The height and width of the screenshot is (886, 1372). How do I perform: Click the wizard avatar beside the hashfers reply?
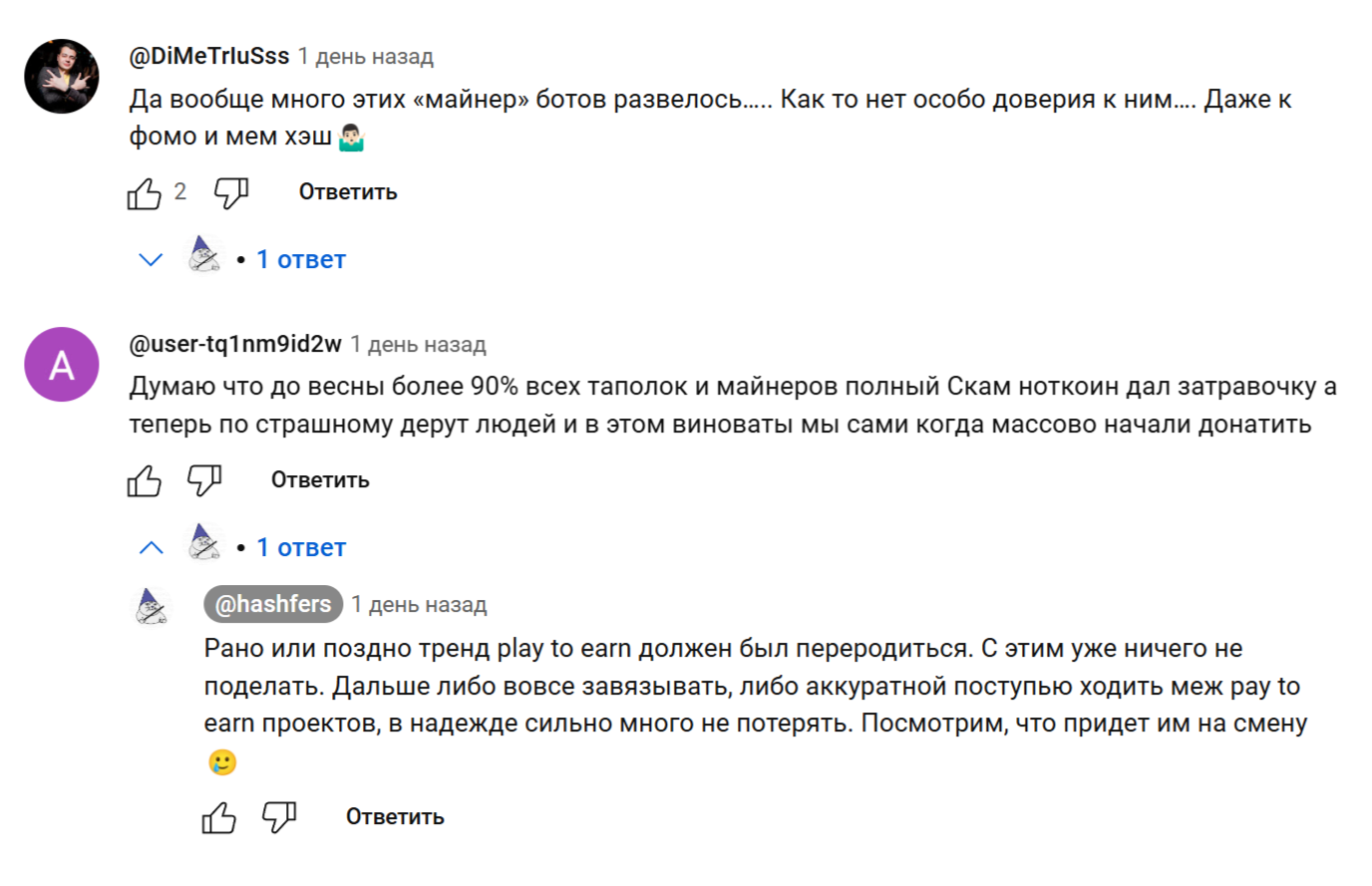[151, 606]
